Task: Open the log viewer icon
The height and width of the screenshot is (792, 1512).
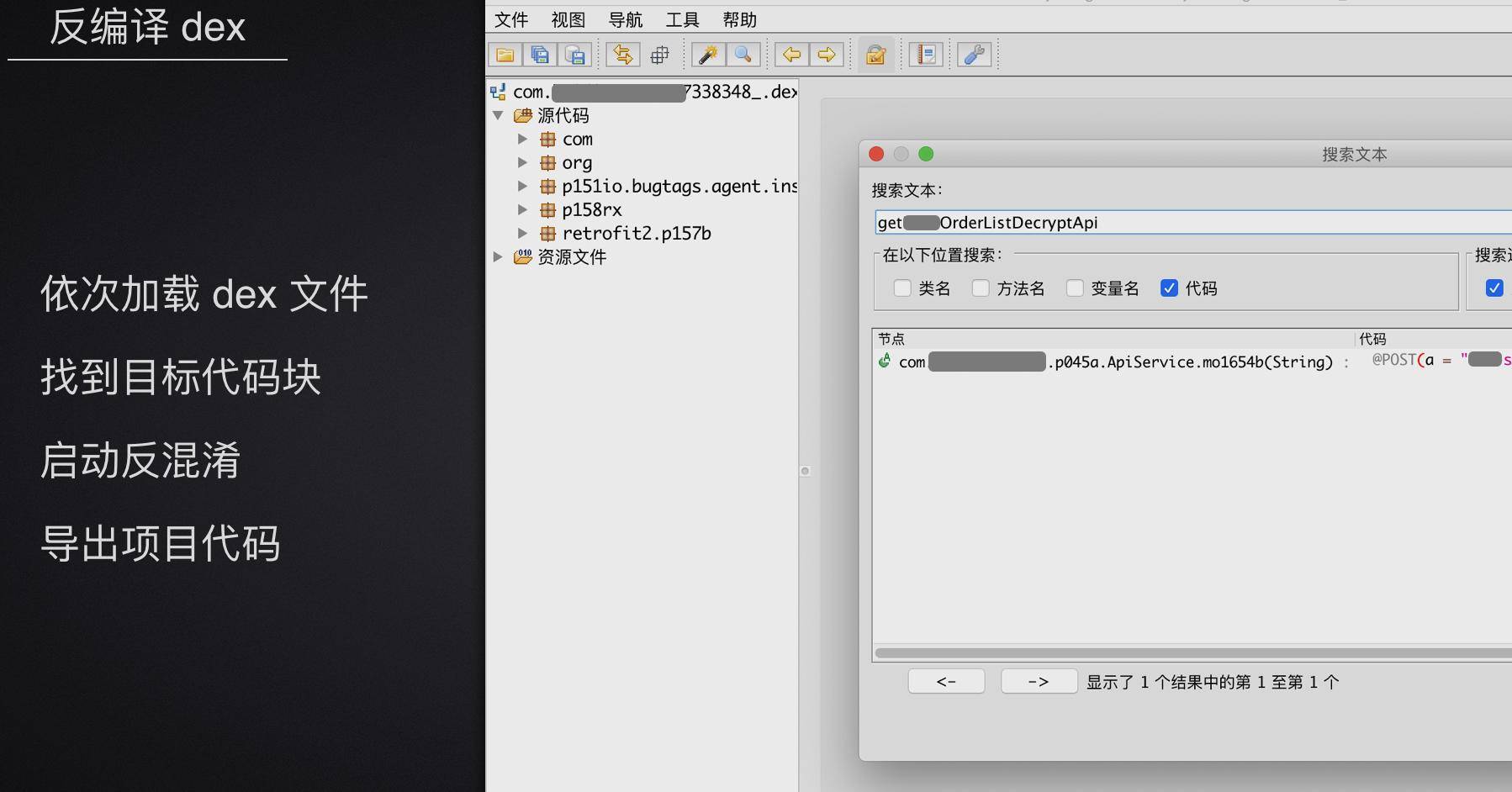Action: pos(926,55)
